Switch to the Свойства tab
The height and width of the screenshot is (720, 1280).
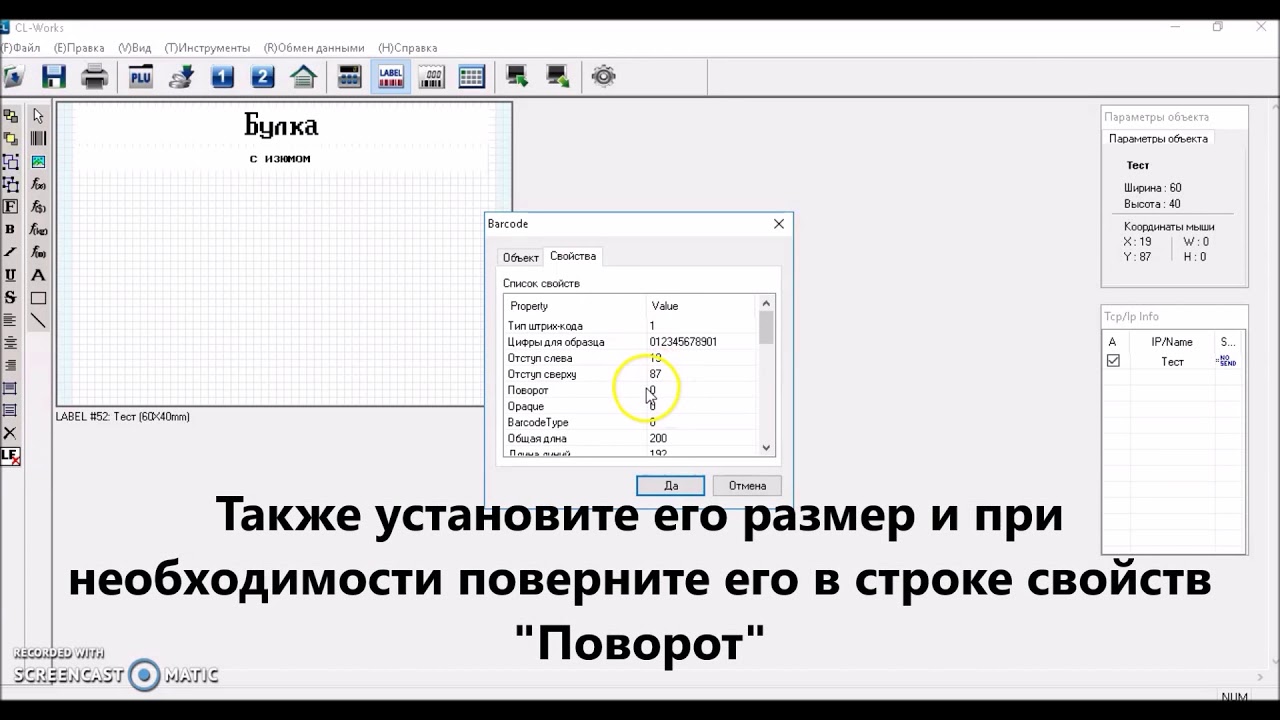point(573,256)
